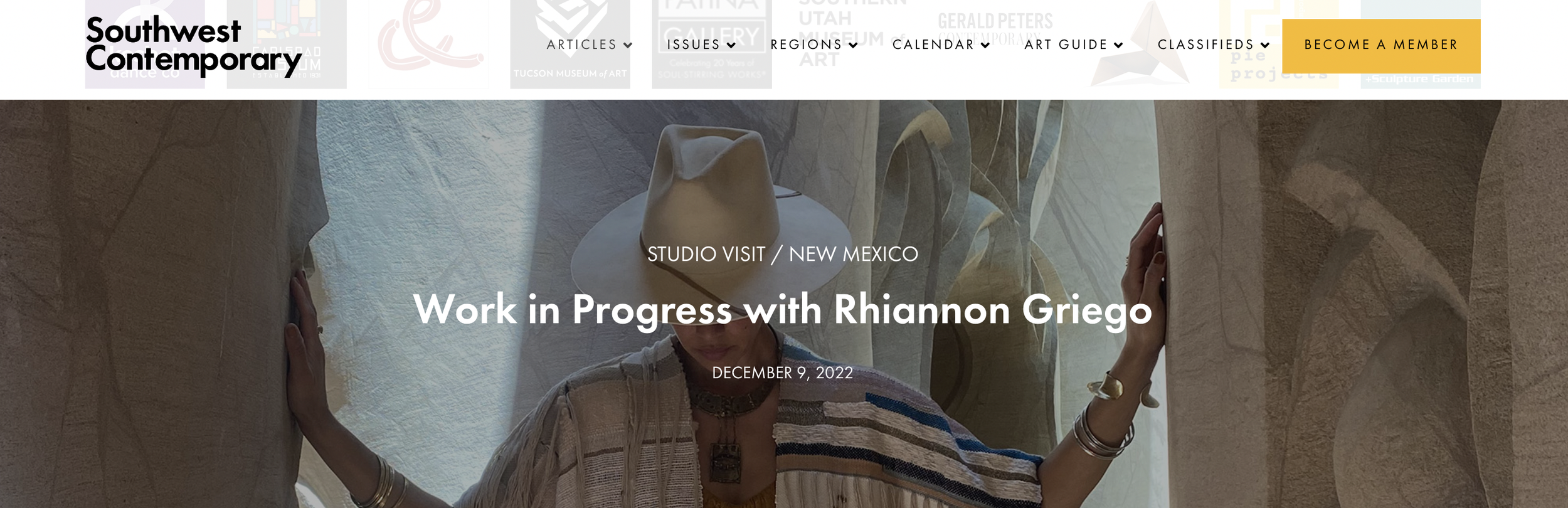Click the Tucson Museum of Art banner logo
Image resolution: width=1568 pixels, height=508 pixels.
[570, 44]
